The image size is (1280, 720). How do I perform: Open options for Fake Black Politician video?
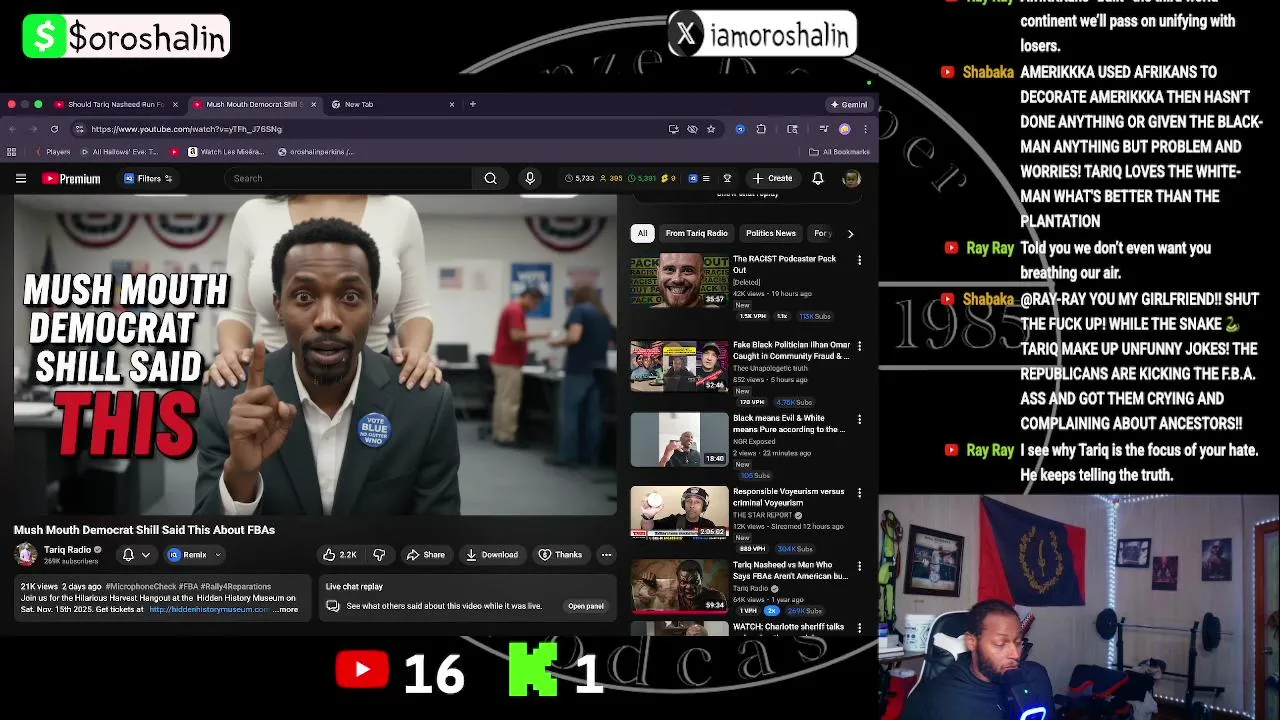(859, 346)
